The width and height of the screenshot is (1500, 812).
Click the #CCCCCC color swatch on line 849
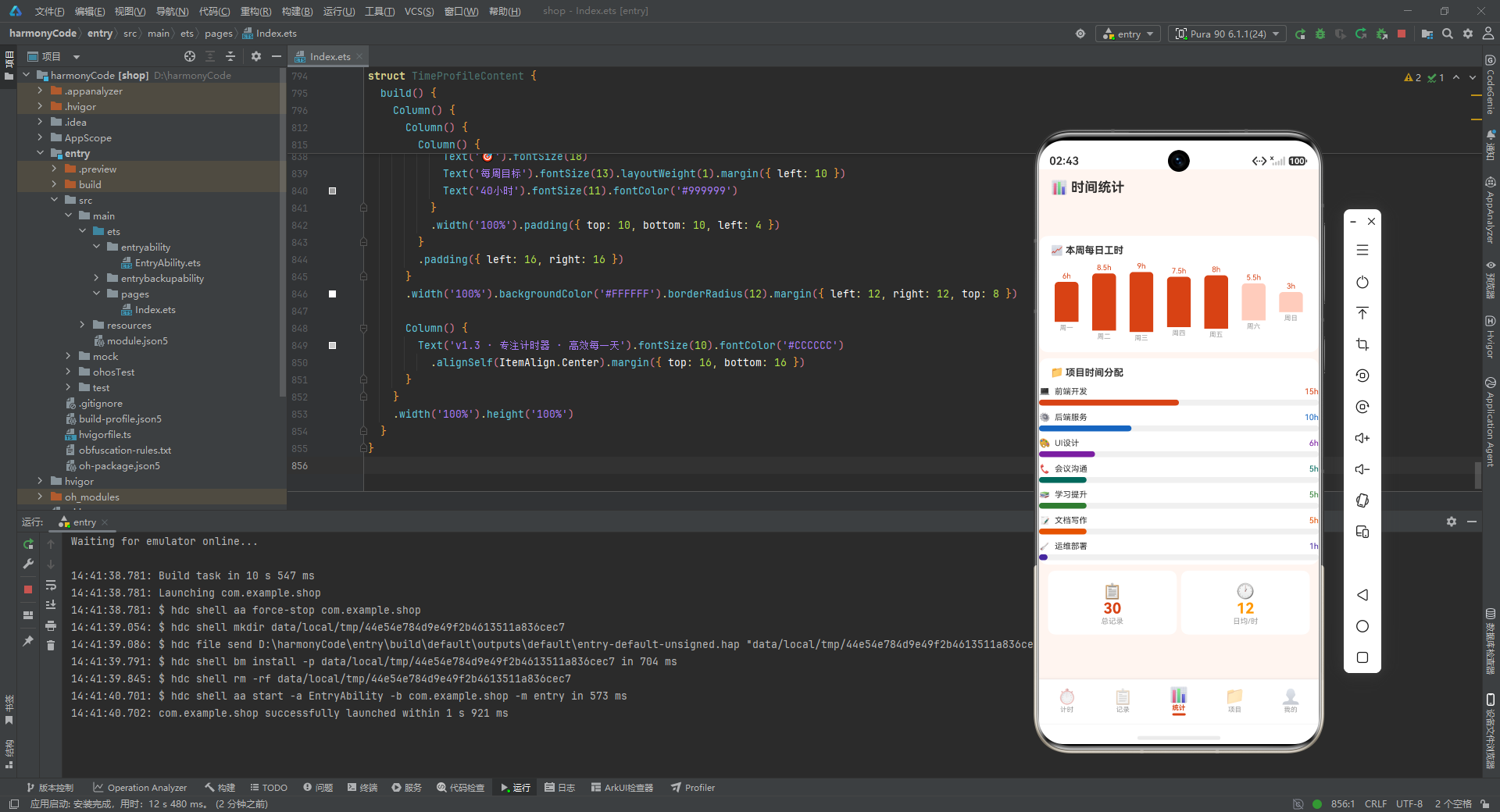332,345
